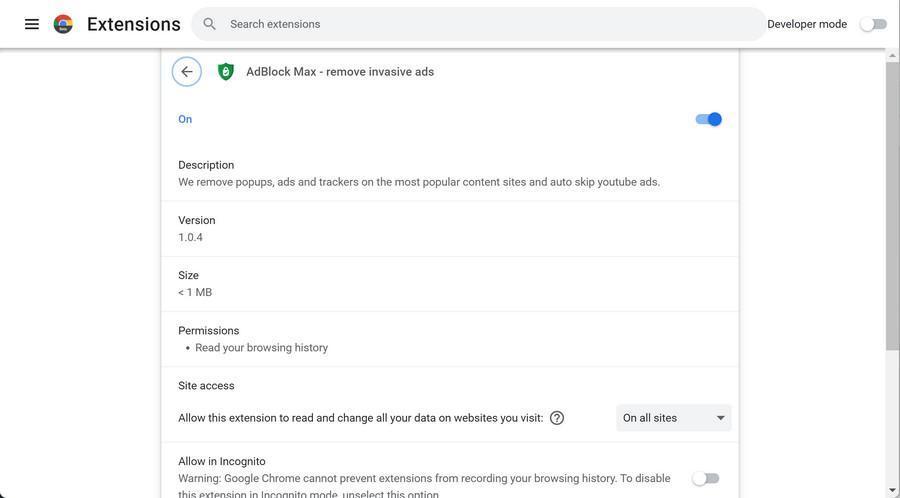Go back using the arrow button

pos(187,72)
